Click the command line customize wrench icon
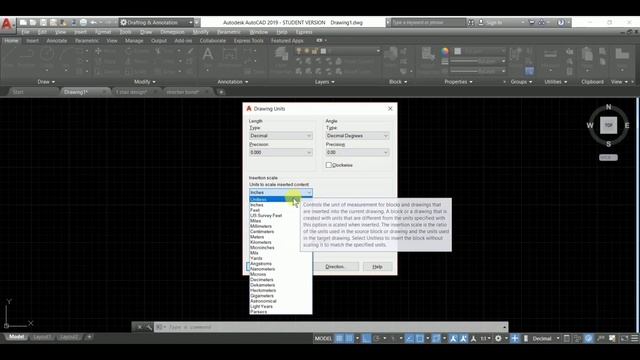Image resolution: width=640 pixels, height=360 pixels. [149, 327]
